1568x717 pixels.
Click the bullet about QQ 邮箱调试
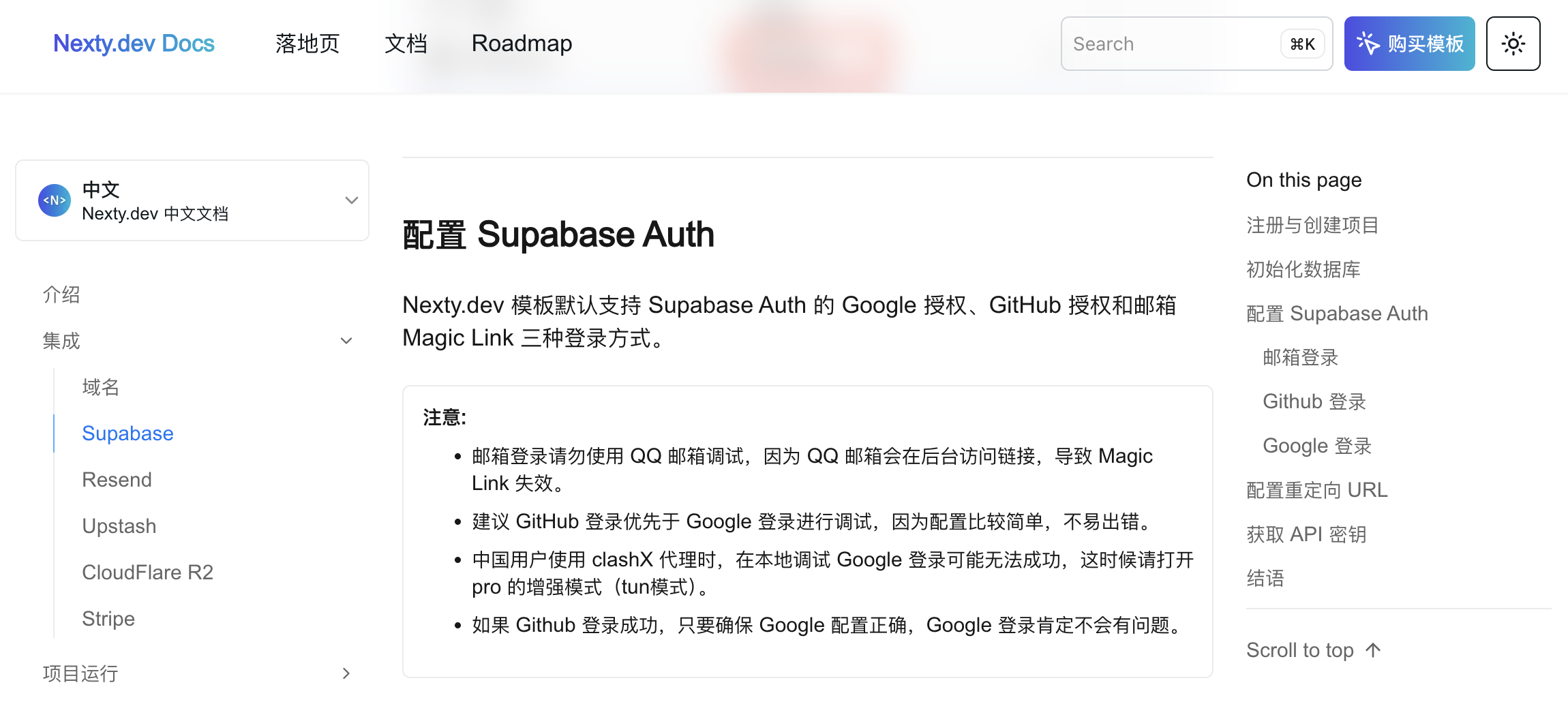(x=812, y=470)
